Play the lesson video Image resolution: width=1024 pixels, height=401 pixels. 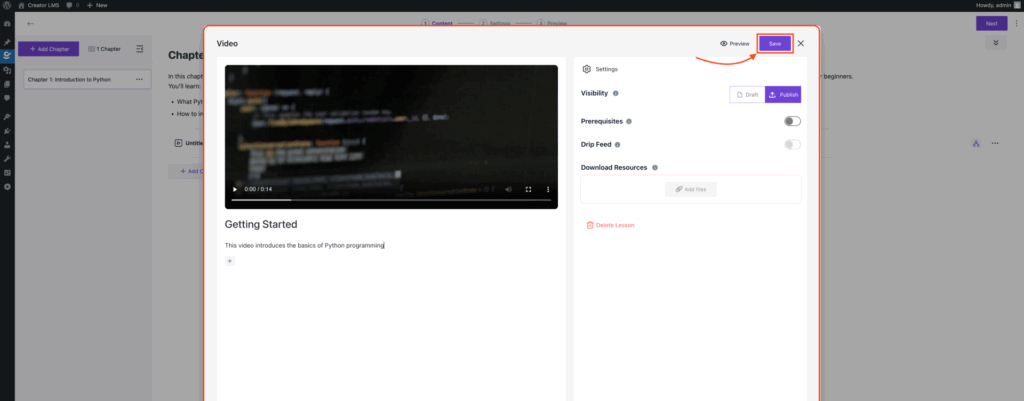pos(235,189)
